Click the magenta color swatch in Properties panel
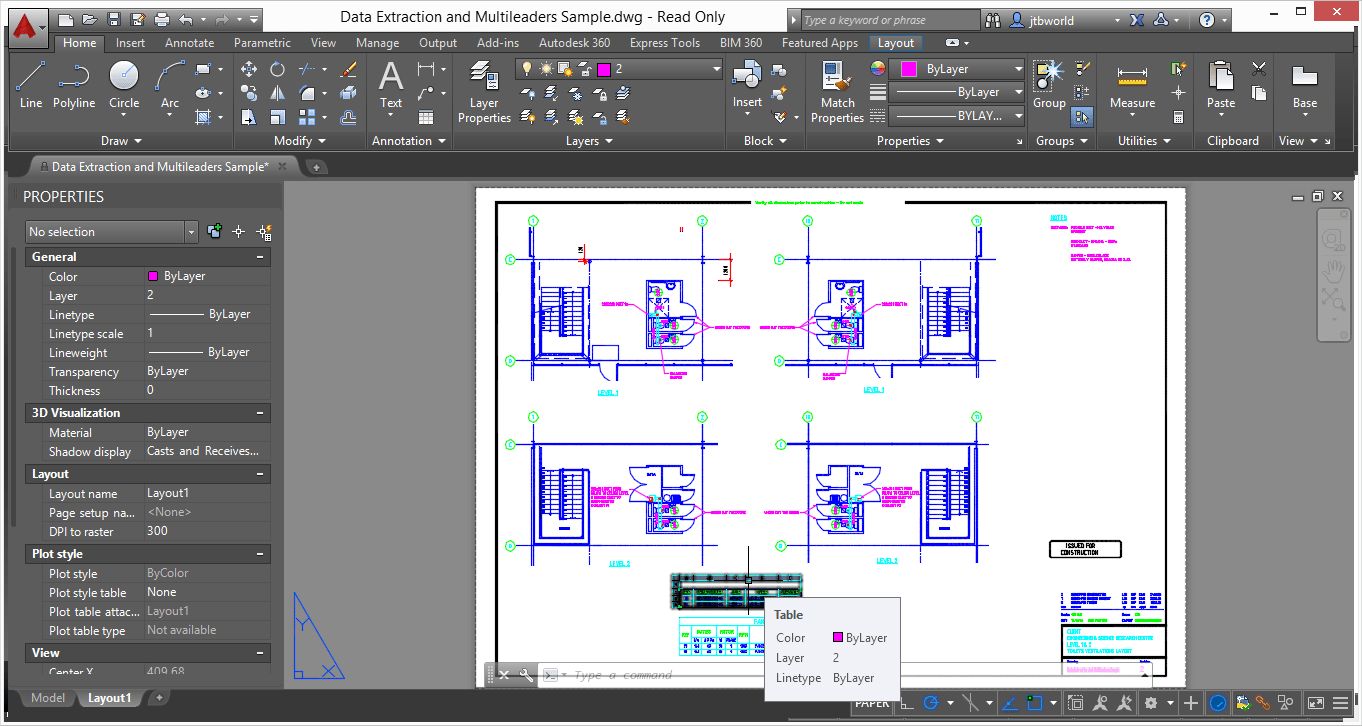 [x=911, y=68]
